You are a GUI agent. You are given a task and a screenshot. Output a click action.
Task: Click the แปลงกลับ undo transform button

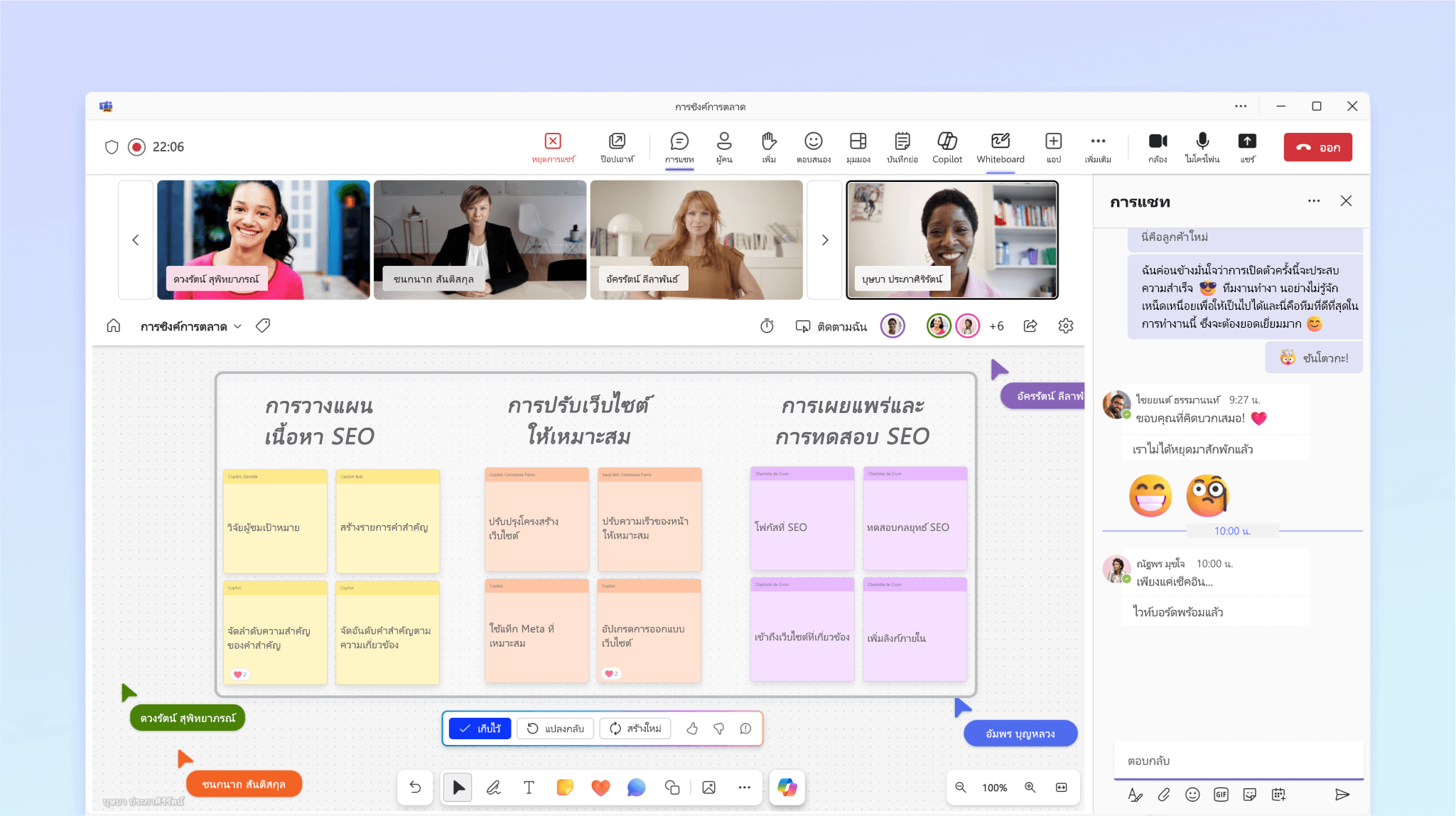(x=556, y=729)
